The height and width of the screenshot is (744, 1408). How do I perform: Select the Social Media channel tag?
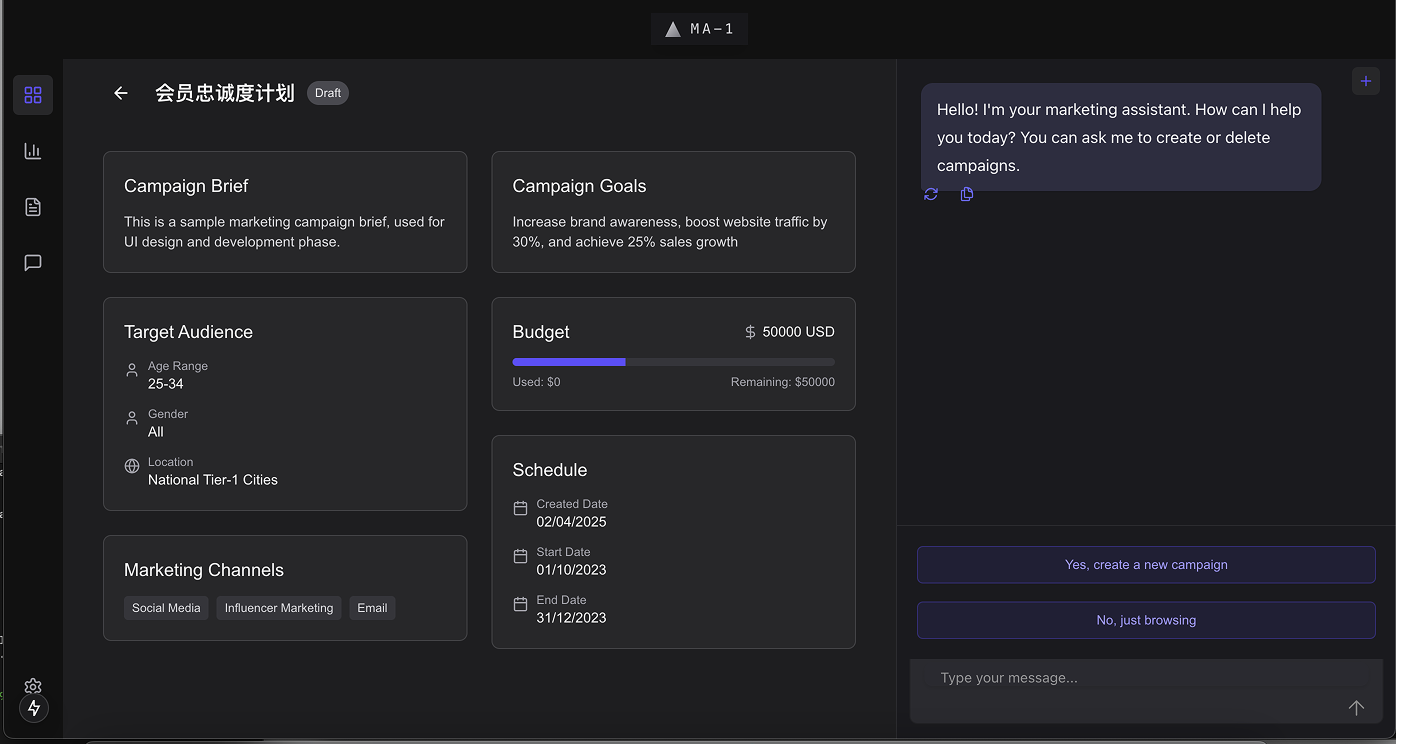[x=166, y=608]
